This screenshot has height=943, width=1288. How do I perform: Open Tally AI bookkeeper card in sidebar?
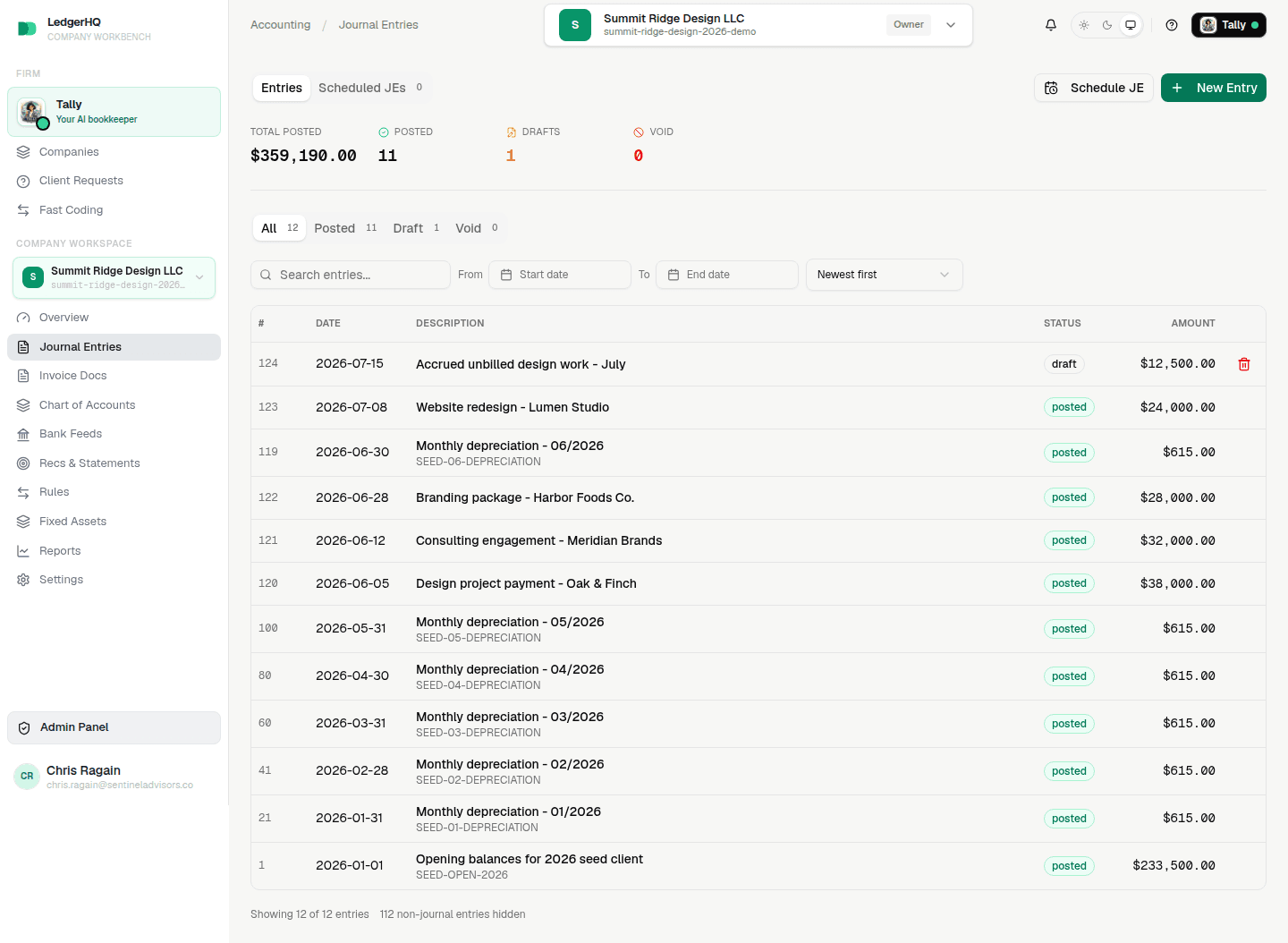pyautogui.click(x=114, y=112)
